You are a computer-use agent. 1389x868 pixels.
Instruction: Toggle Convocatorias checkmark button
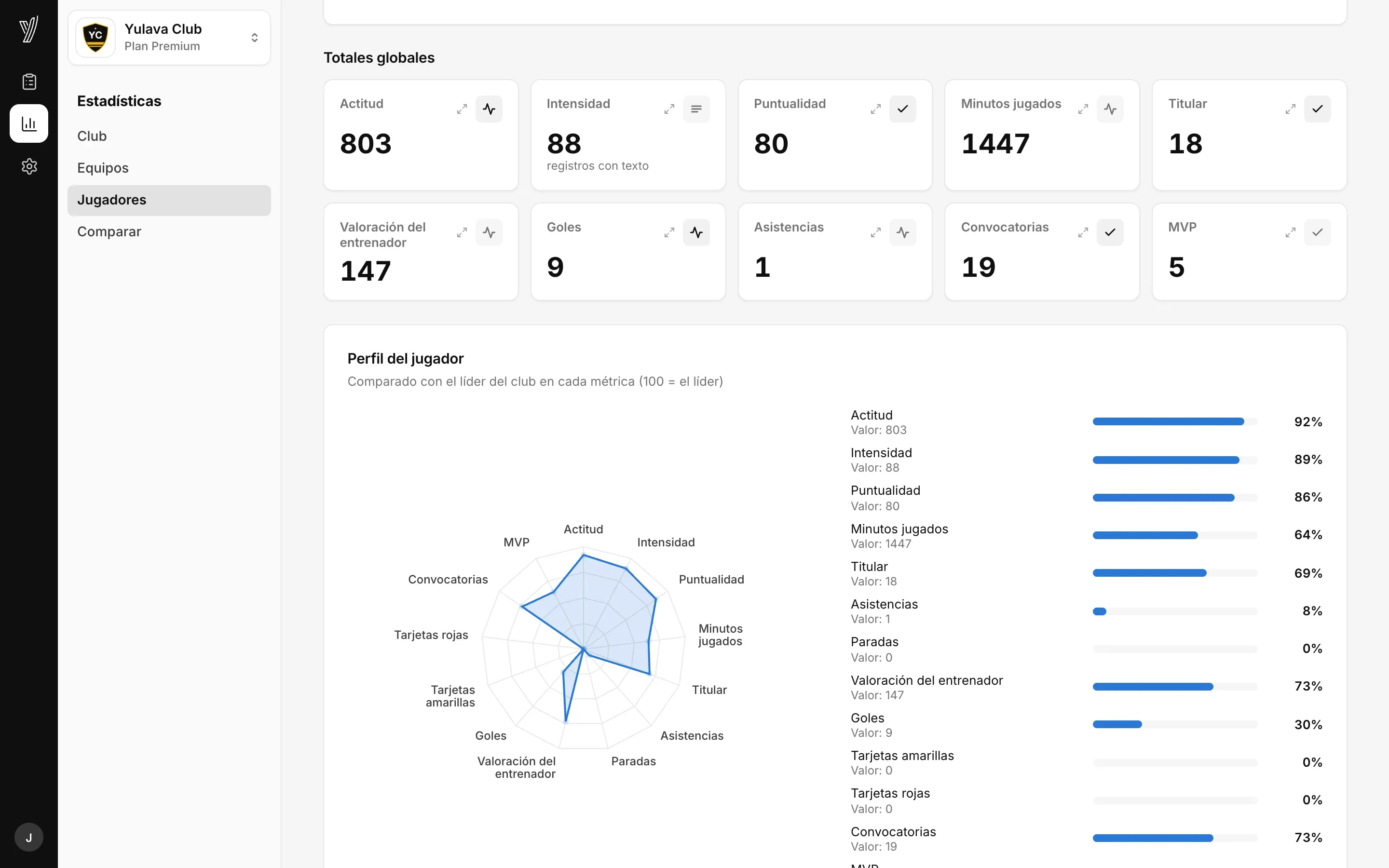click(1110, 232)
